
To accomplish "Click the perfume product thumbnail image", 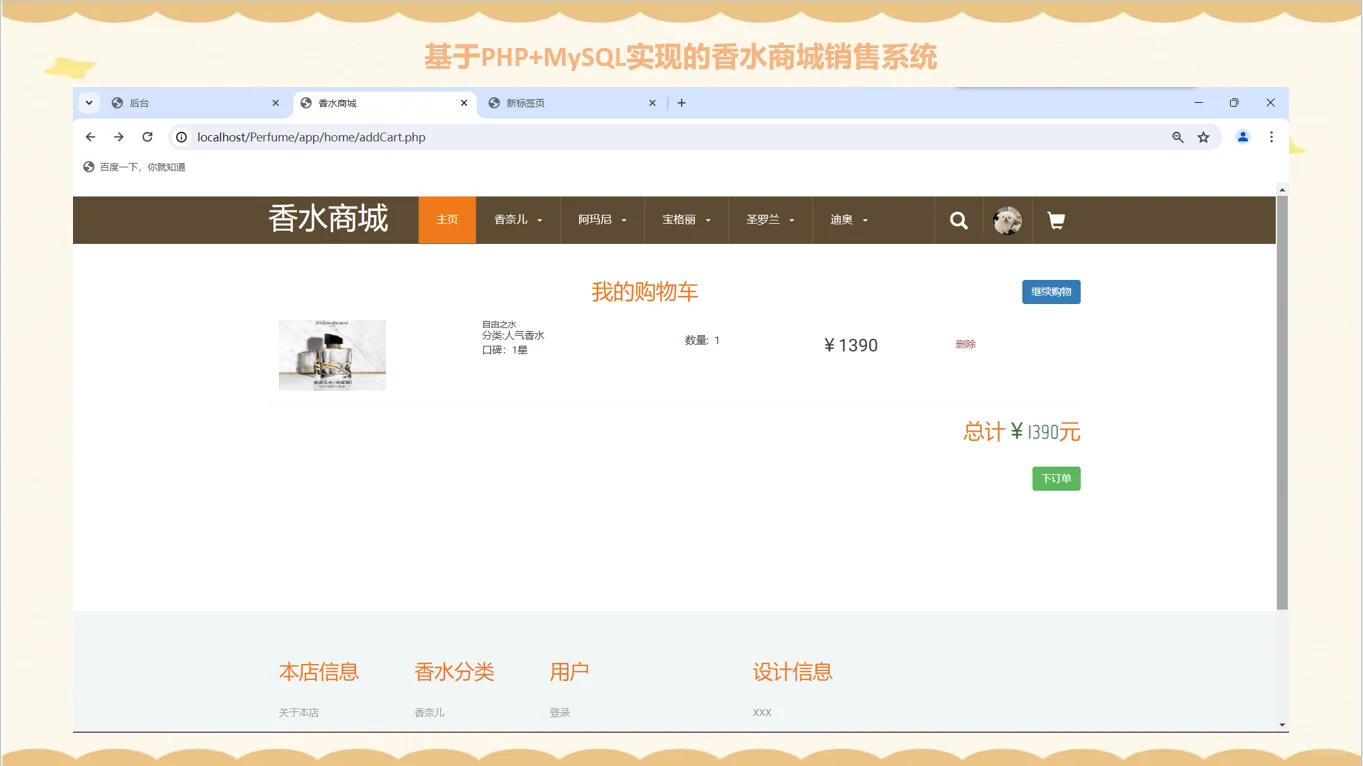I will point(332,355).
